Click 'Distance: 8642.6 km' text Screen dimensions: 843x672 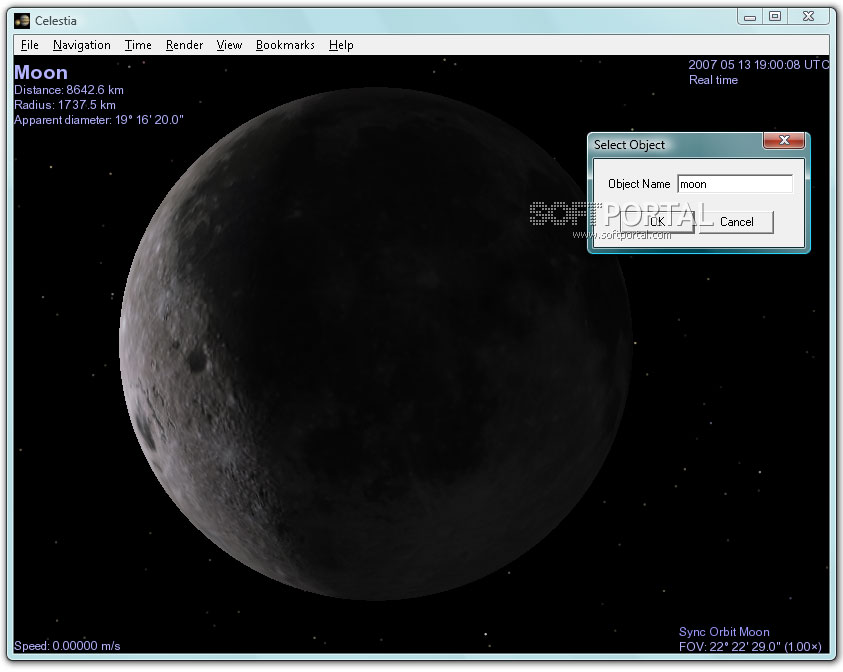point(69,90)
